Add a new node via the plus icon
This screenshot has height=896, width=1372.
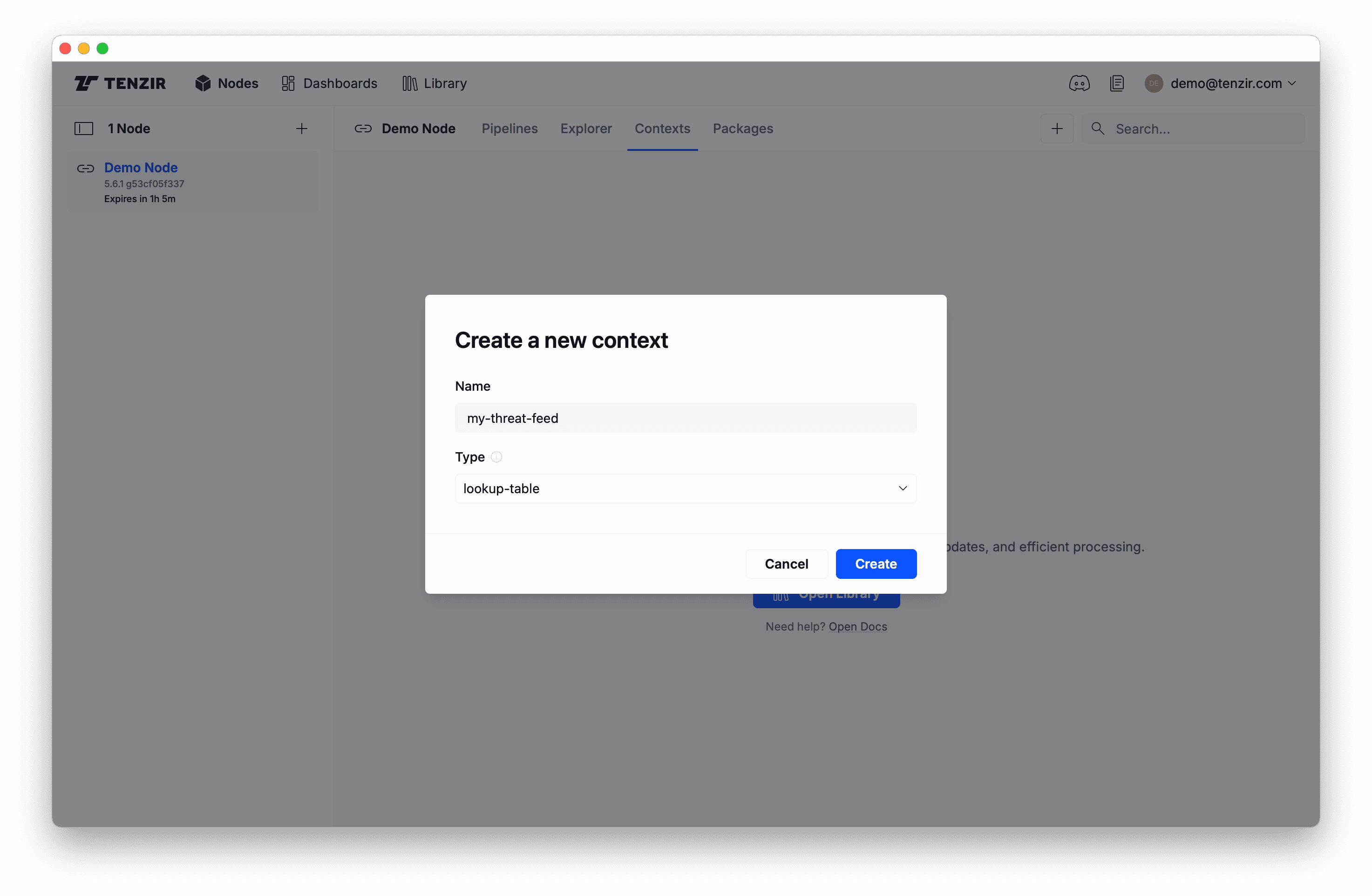tap(301, 128)
